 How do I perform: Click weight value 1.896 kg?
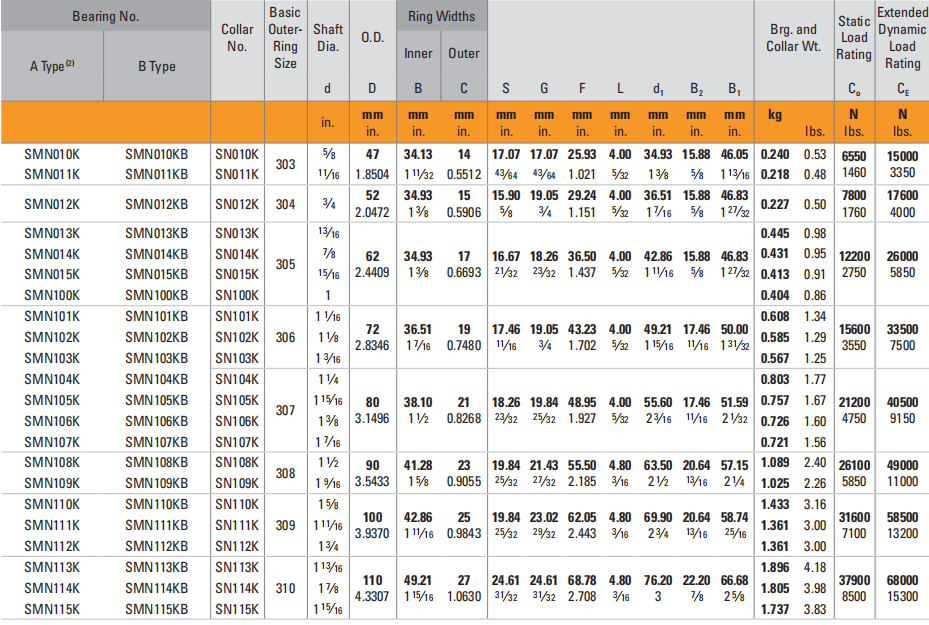click(x=775, y=567)
